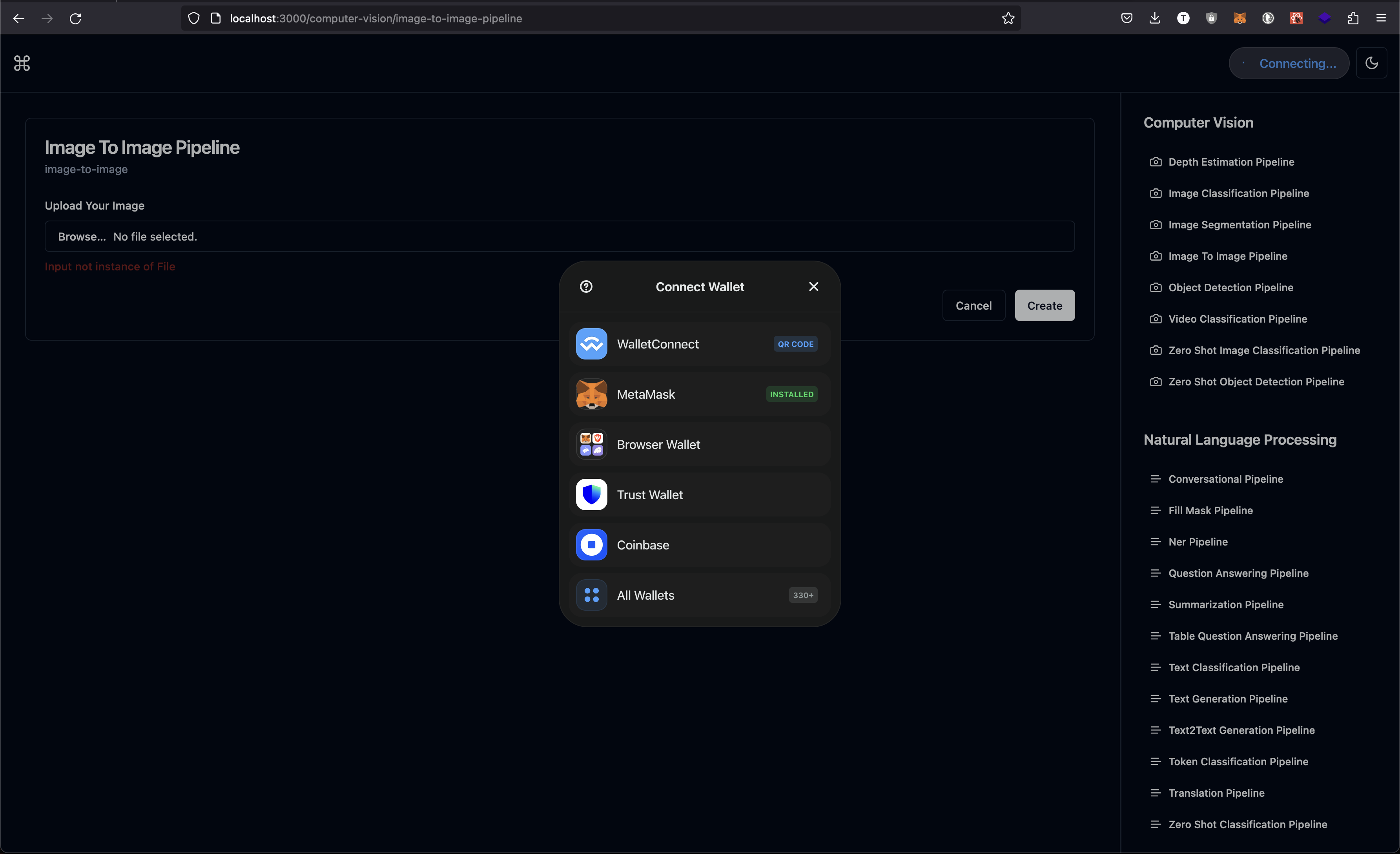The height and width of the screenshot is (854, 1400).
Task: Open Translation Pipeline link
Action: tap(1216, 793)
